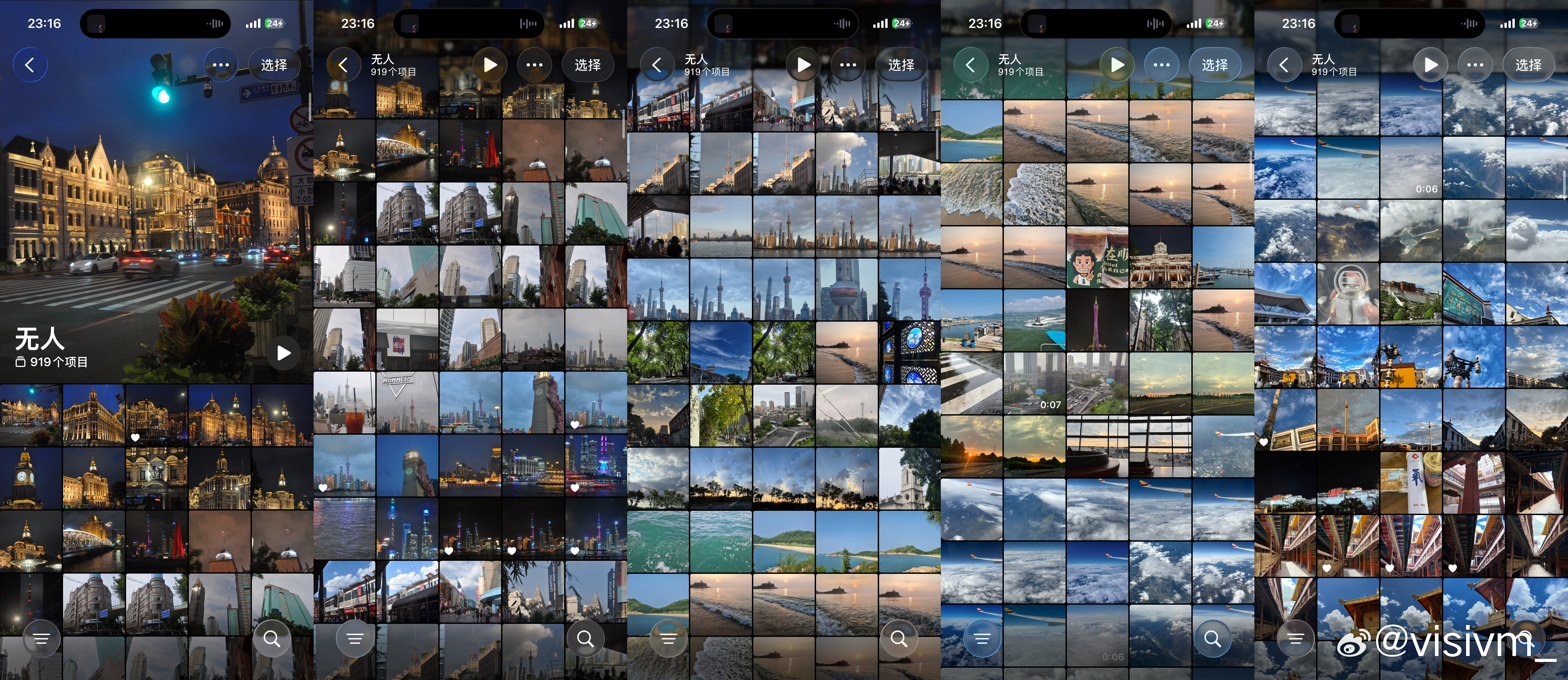Open the 0:07 video thumbnail
Viewport: 1568px width, 680px height.
tap(1035, 384)
